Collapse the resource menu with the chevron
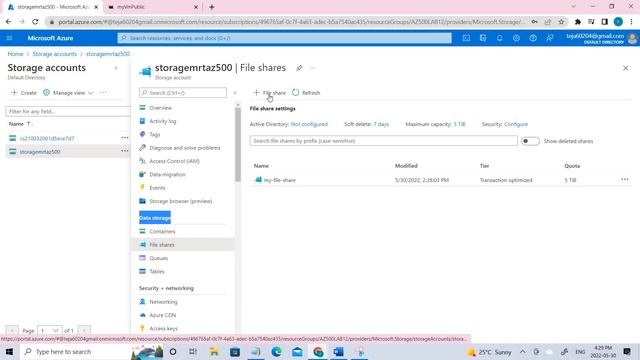This screenshot has width=640, height=360. point(235,93)
